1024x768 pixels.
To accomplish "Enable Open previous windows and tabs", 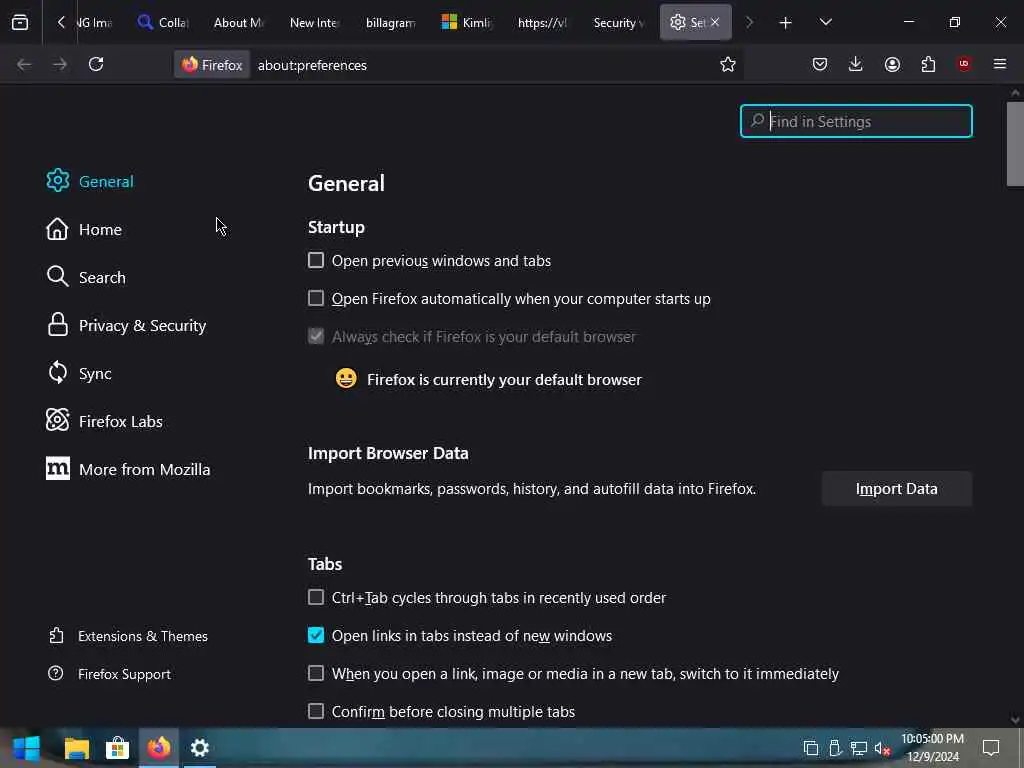I will click(x=316, y=261).
